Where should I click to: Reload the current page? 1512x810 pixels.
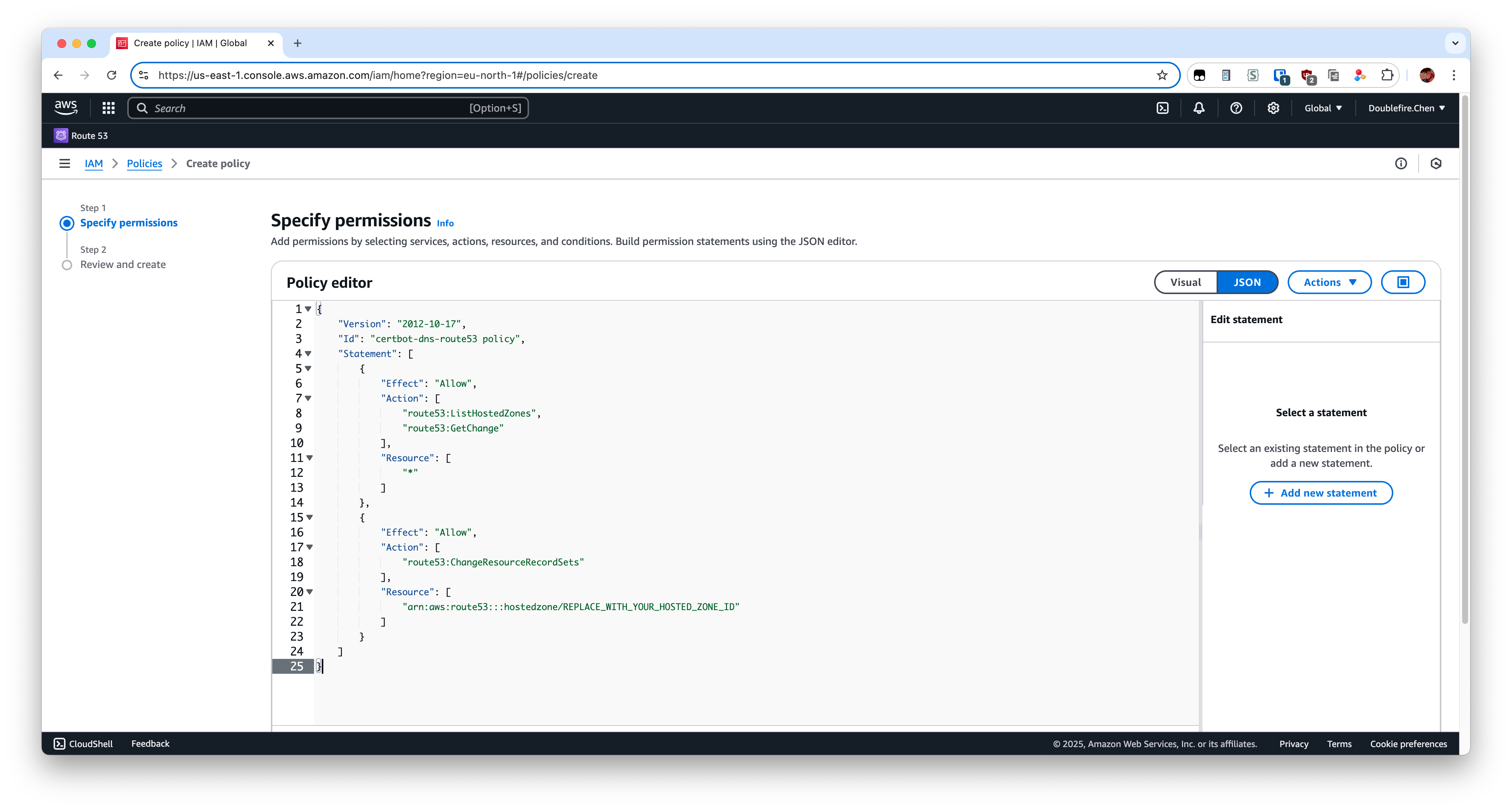(112, 75)
